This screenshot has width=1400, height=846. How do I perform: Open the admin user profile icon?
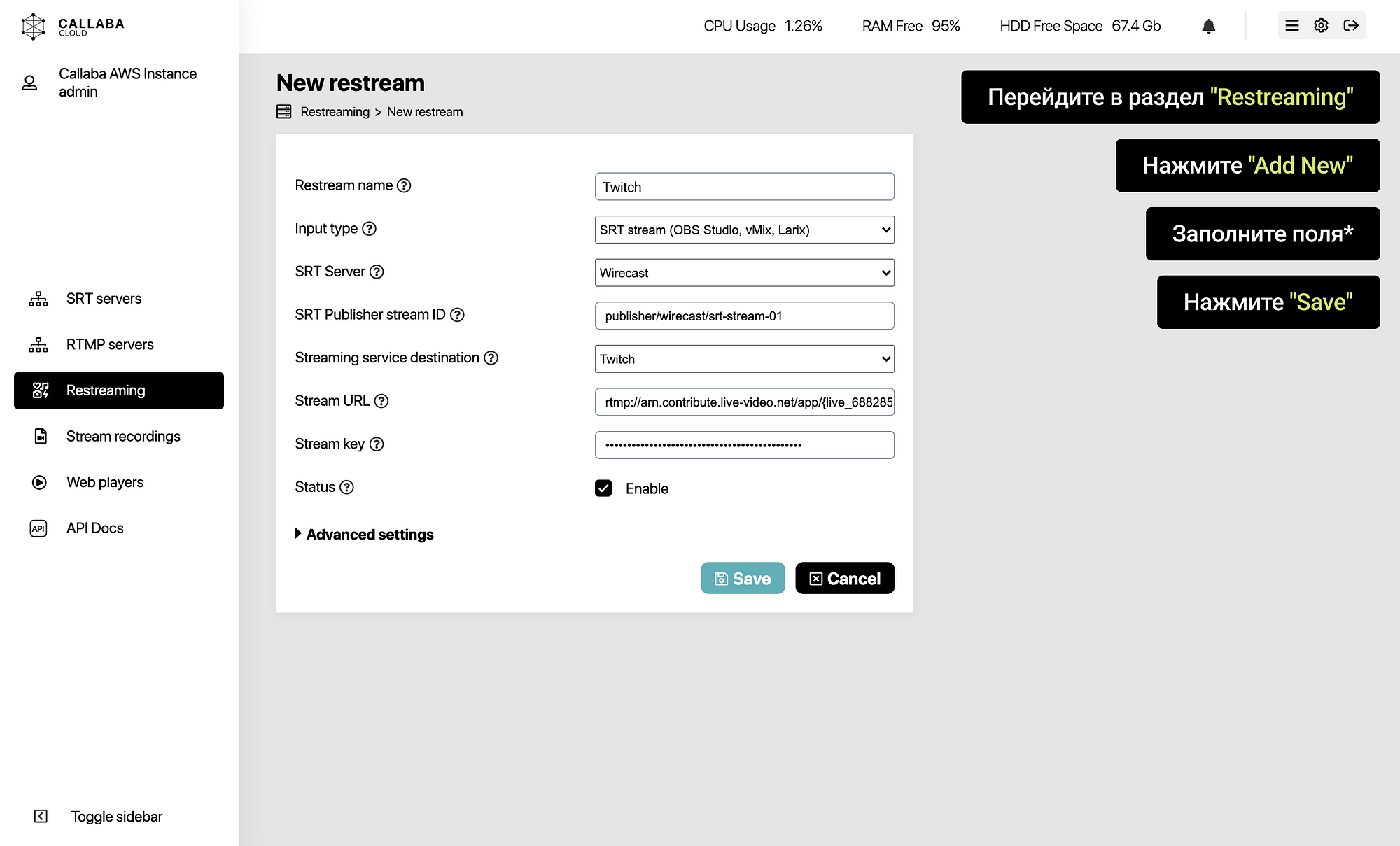click(29, 83)
